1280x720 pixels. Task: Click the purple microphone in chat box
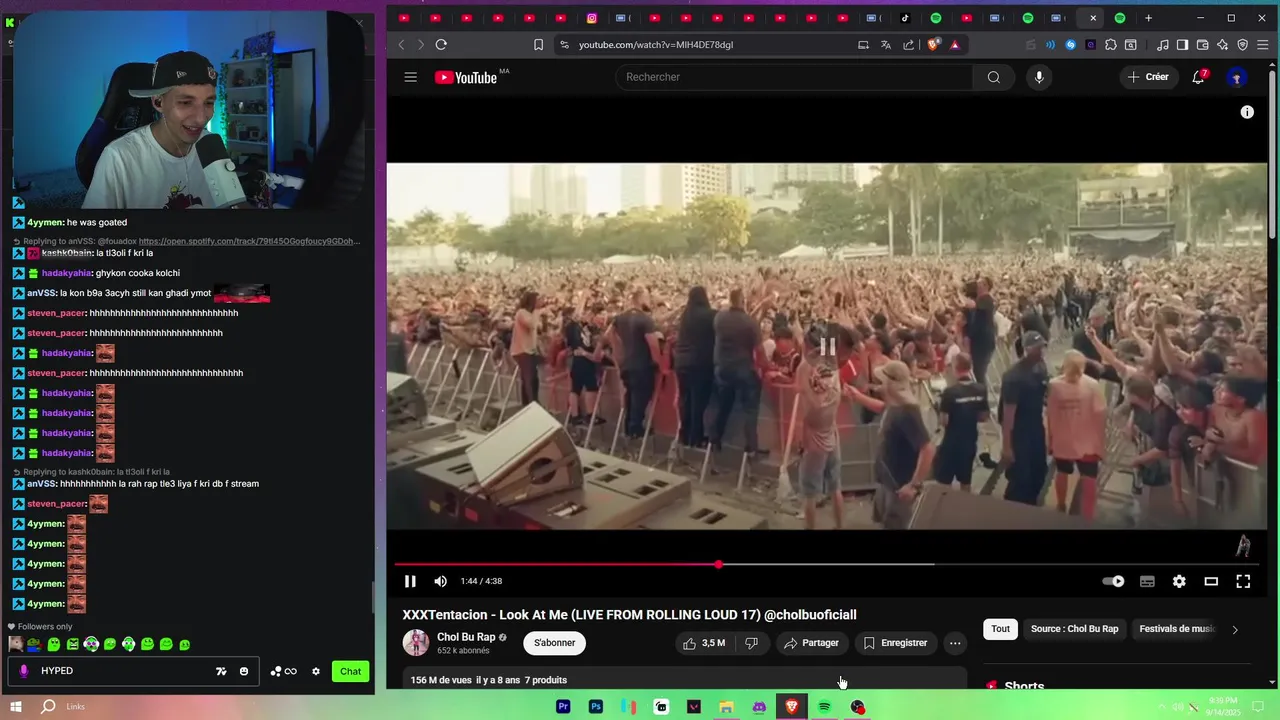[24, 671]
